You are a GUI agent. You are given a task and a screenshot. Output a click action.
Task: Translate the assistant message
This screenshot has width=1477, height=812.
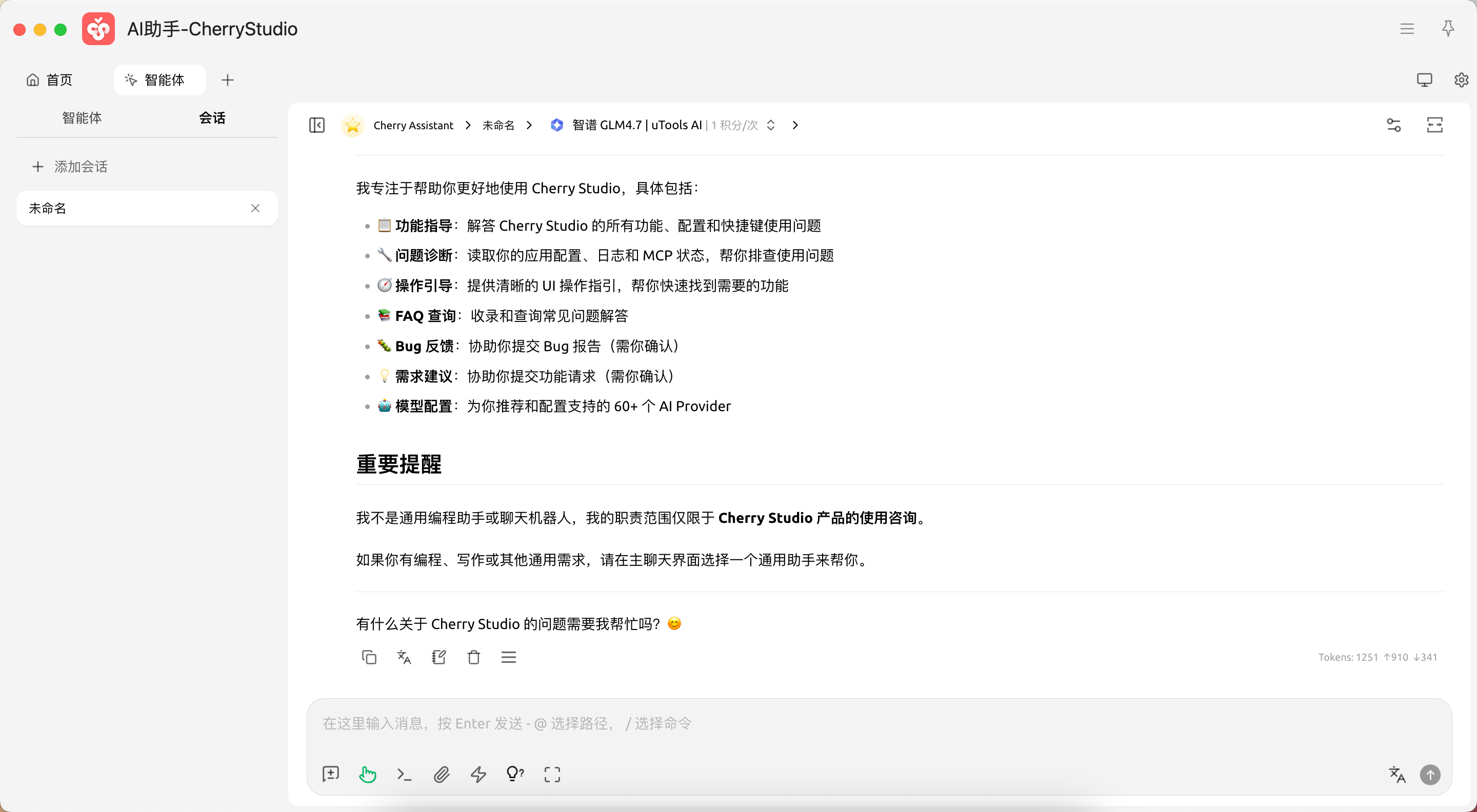[x=404, y=657]
